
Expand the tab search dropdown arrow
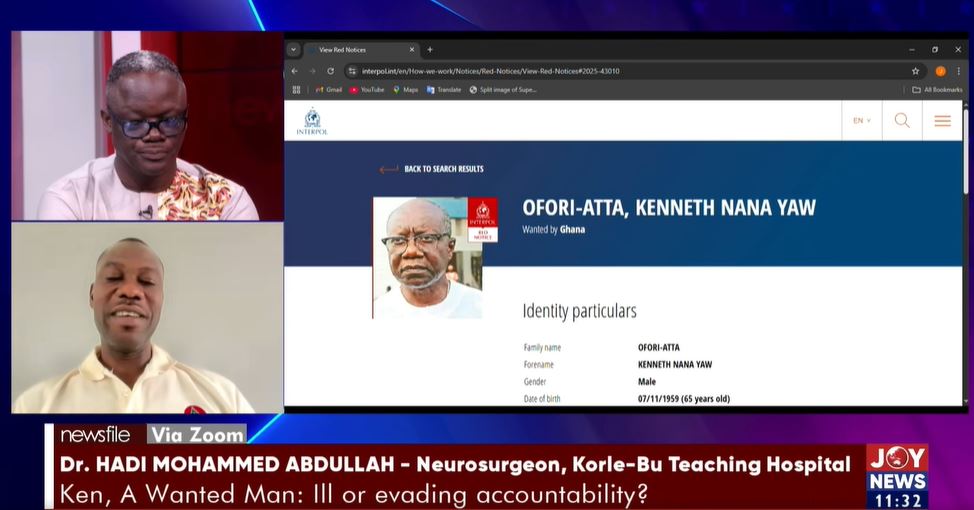(294, 49)
